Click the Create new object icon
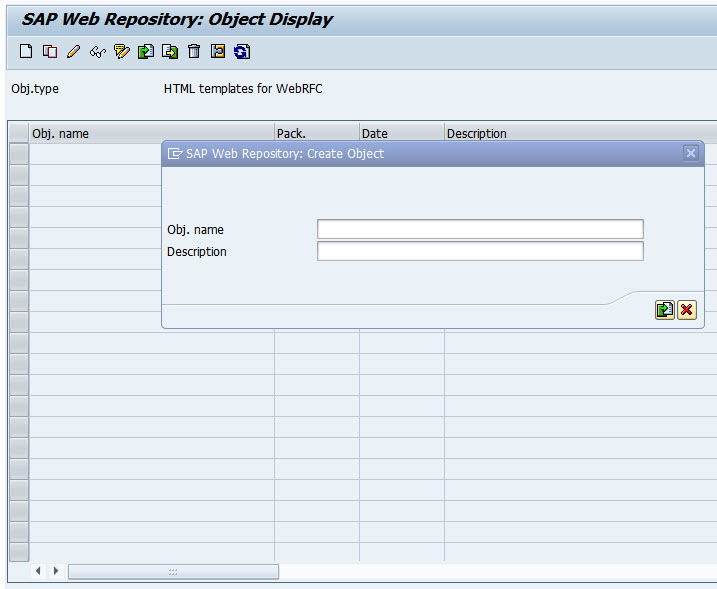The height and width of the screenshot is (589, 717). [26, 51]
